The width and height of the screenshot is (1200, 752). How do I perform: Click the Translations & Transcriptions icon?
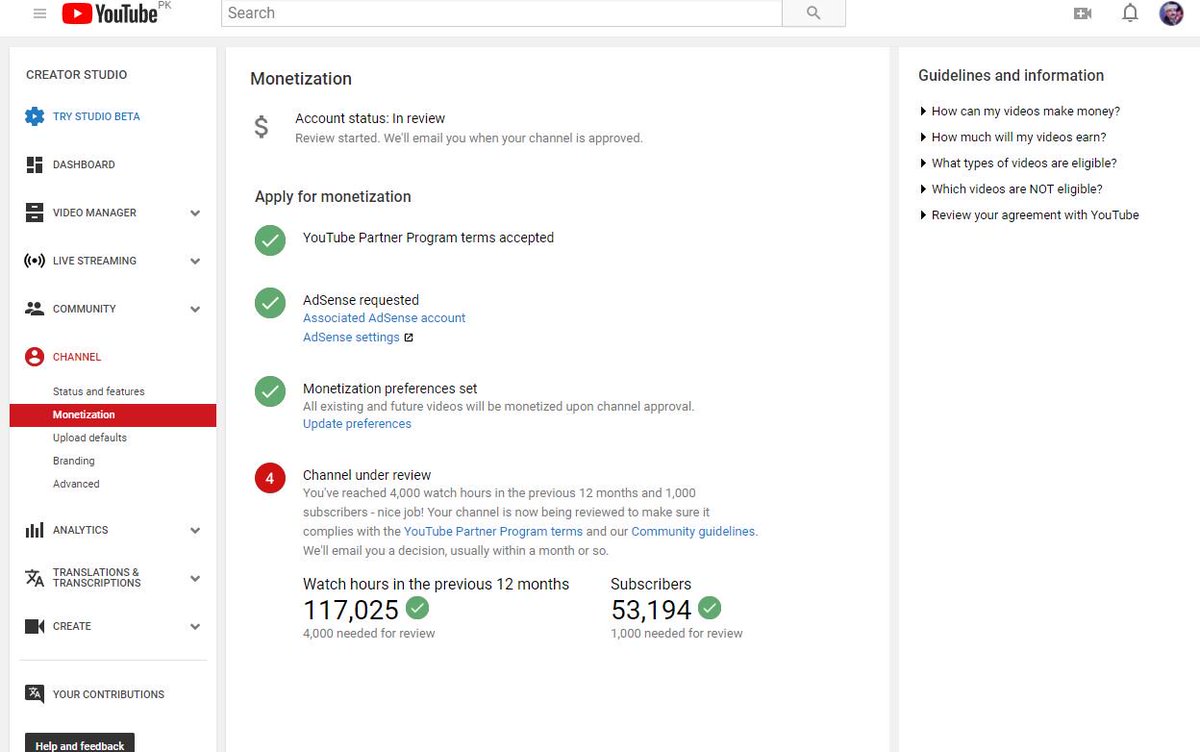(35, 577)
